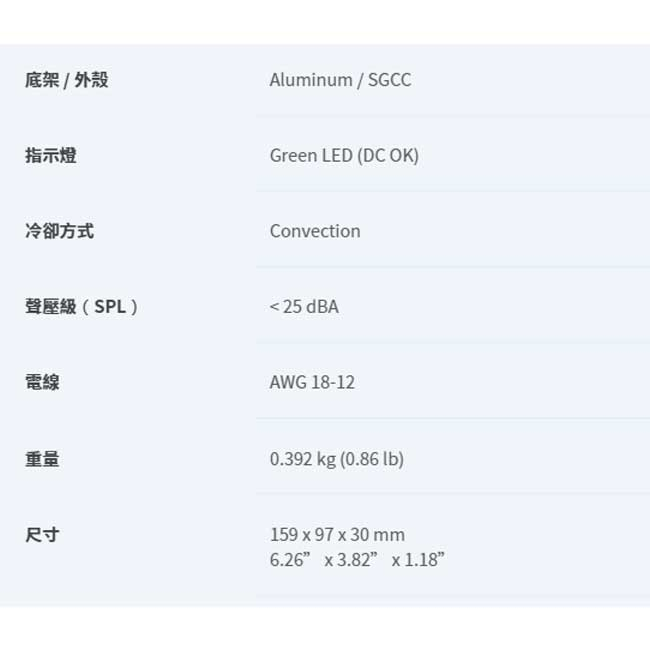This screenshot has width=650, height=650.
Task: Click the 尺寸 row label
Action: pos(42,535)
